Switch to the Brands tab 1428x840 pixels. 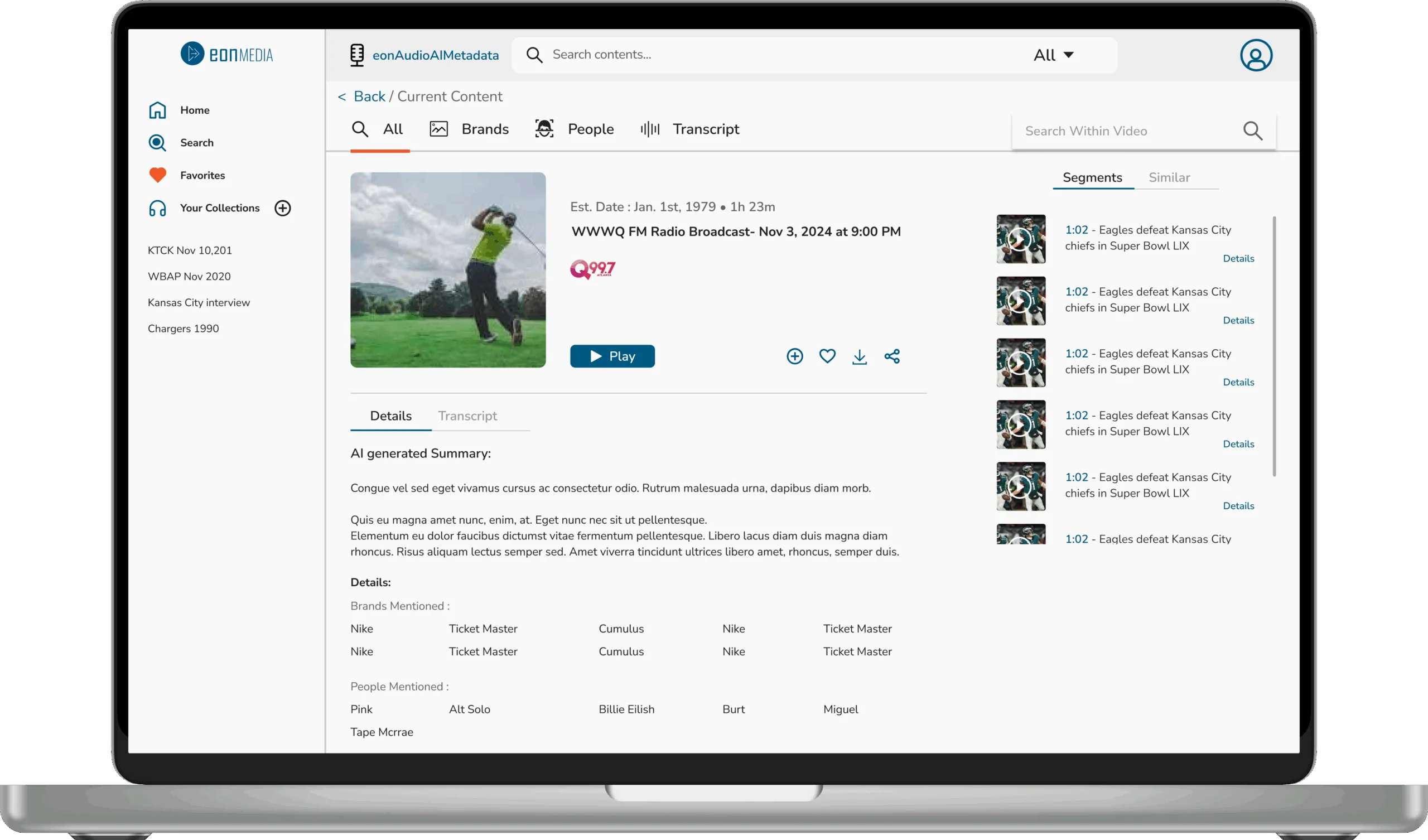tap(469, 129)
